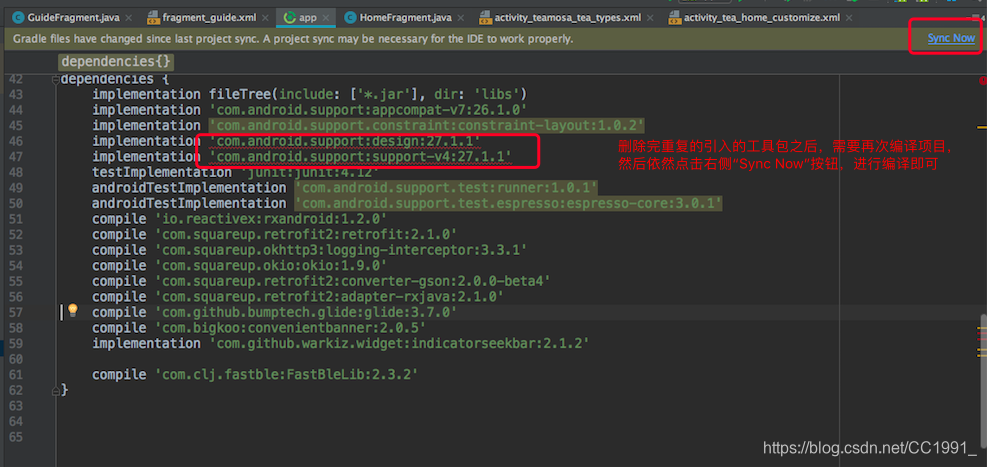Click the 'espresso-core:3.0.1' dependency string

[509, 203]
